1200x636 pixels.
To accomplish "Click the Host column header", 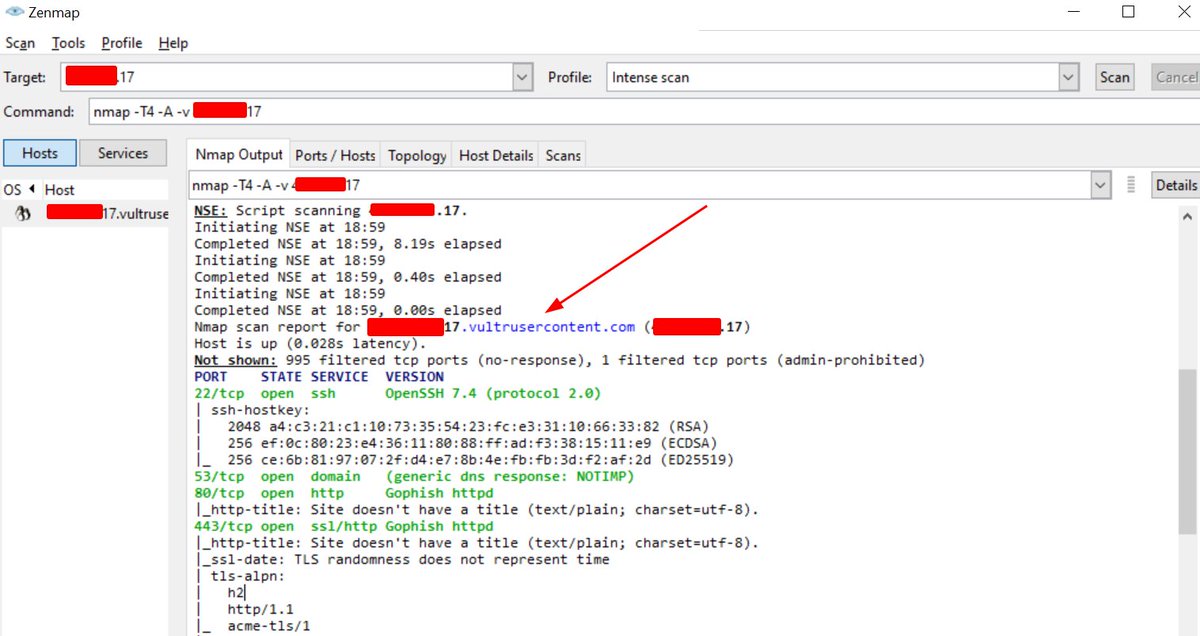I will tap(60, 189).
